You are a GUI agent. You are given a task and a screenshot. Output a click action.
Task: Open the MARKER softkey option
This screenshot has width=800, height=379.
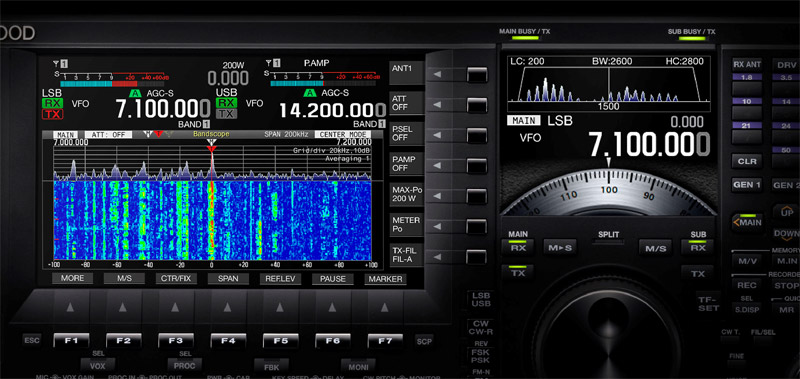pos(385,279)
